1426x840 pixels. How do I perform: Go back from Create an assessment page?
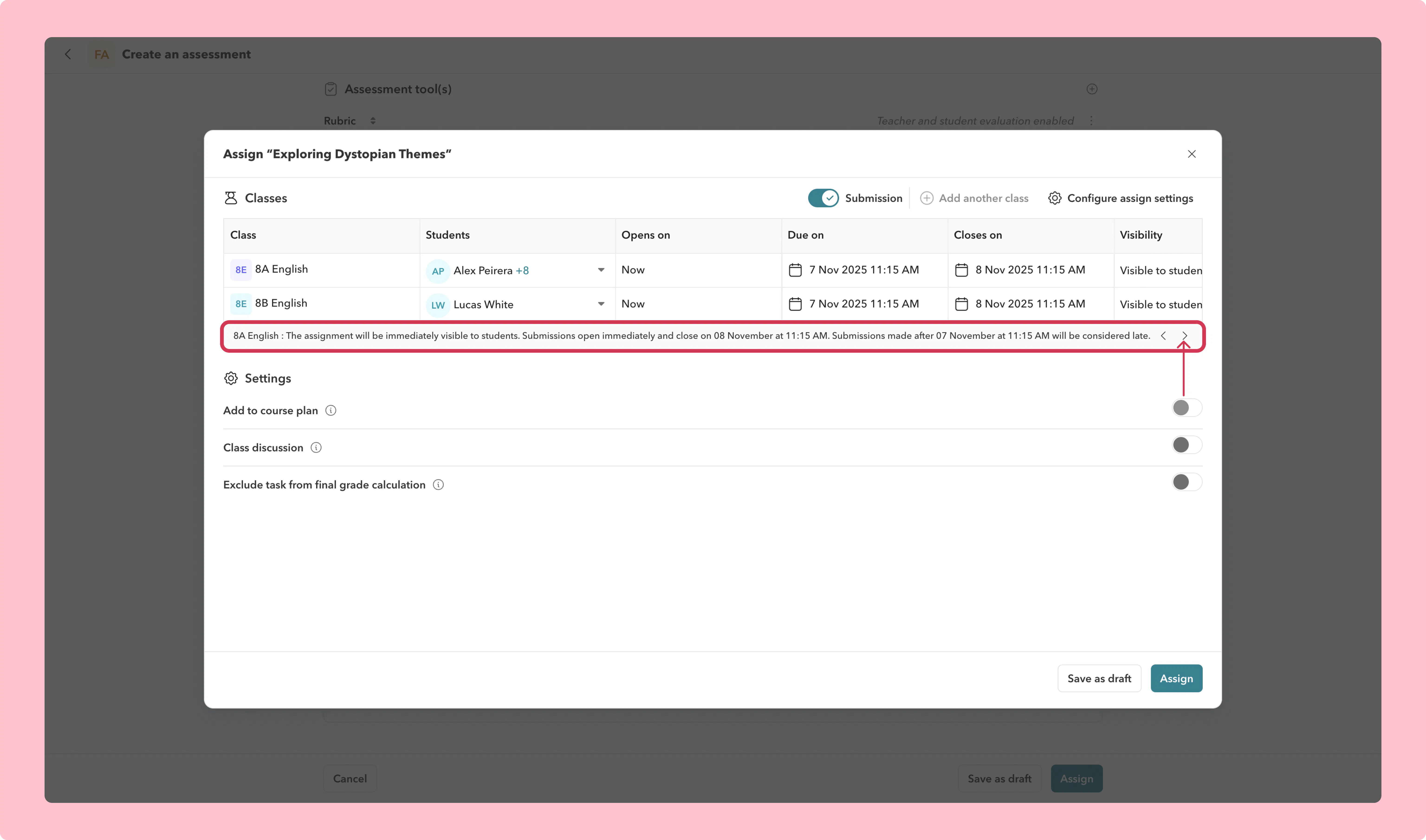68,54
